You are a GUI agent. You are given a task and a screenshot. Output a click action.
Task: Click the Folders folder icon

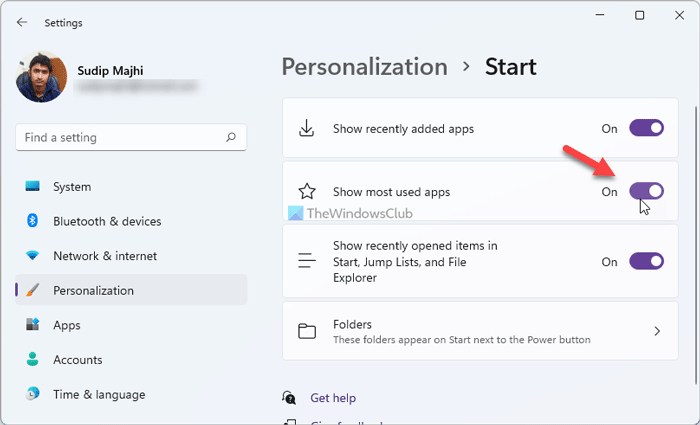click(x=308, y=331)
